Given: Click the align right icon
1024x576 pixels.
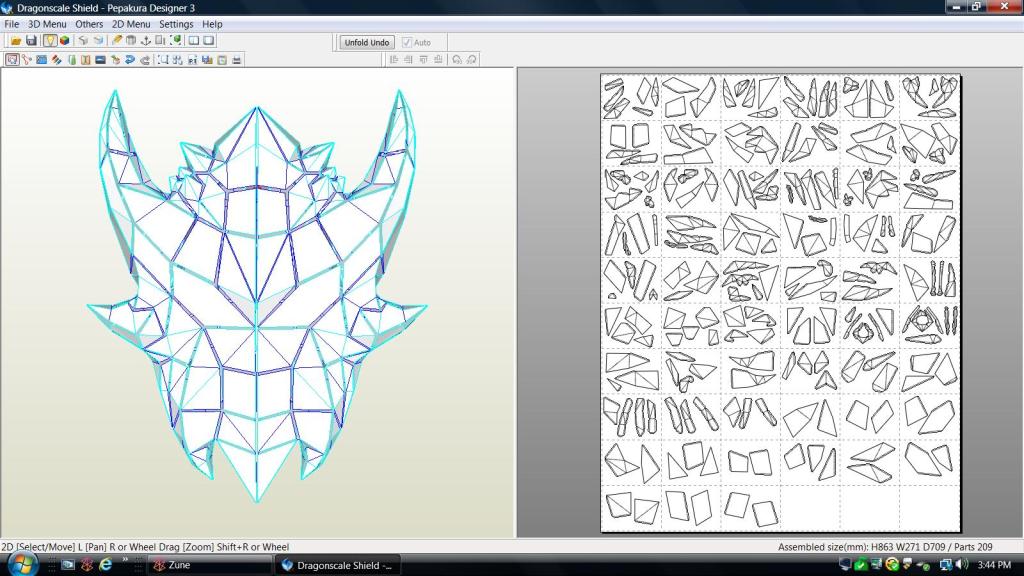Looking at the screenshot, I should click(x=408, y=59).
